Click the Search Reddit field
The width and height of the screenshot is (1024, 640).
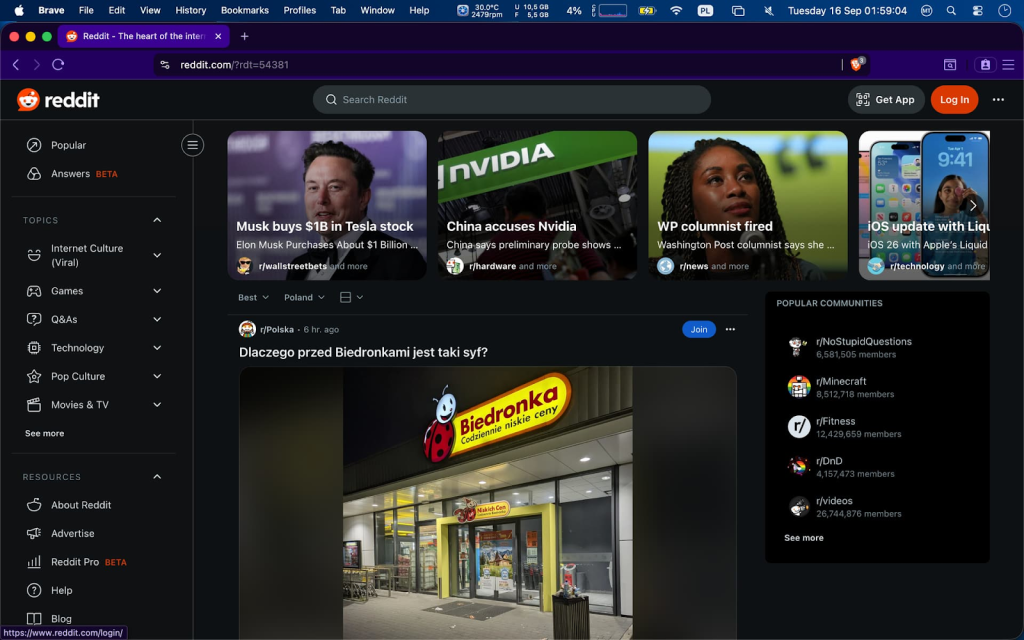pos(511,99)
